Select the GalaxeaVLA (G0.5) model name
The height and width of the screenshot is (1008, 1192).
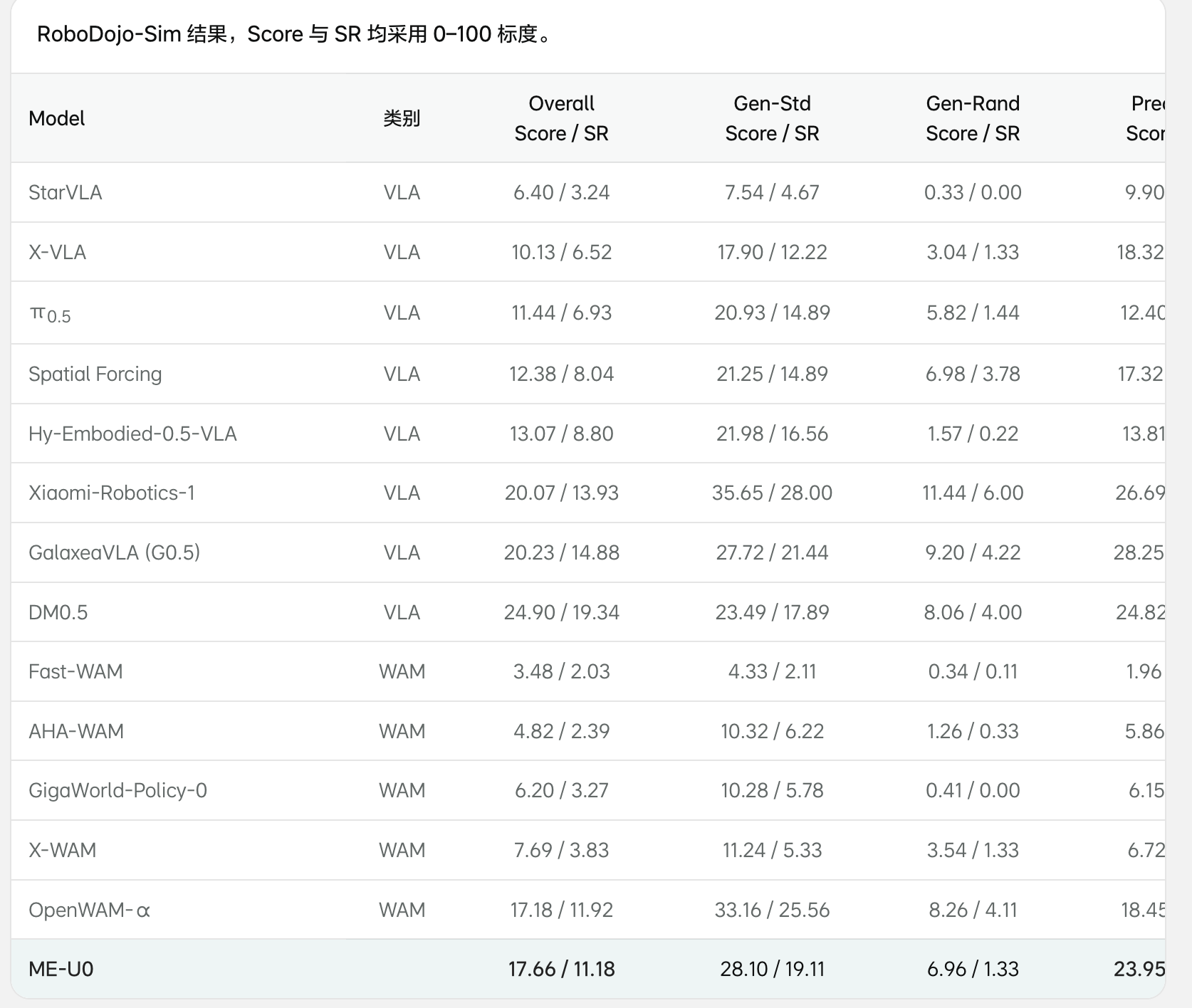click(114, 552)
